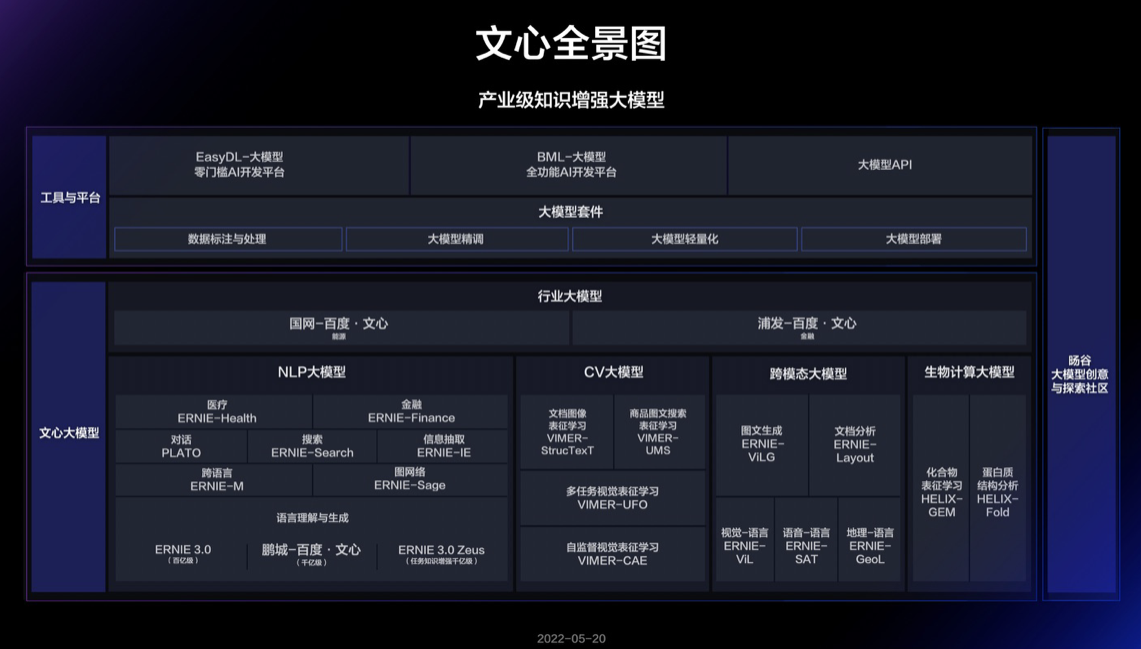The width and height of the screenshot is (1141, 649).
Task: Select the 语言理解与生成 label
Action: tap(312, 518)
